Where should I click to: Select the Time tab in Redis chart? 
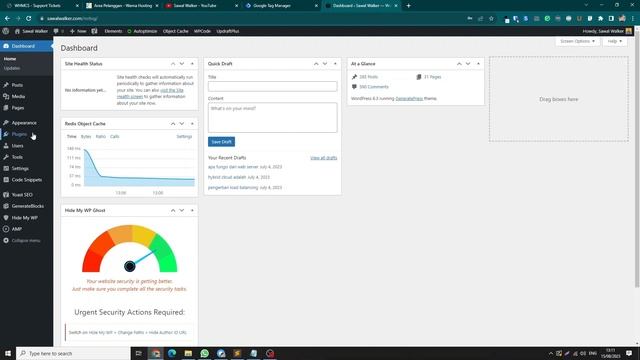71,136
